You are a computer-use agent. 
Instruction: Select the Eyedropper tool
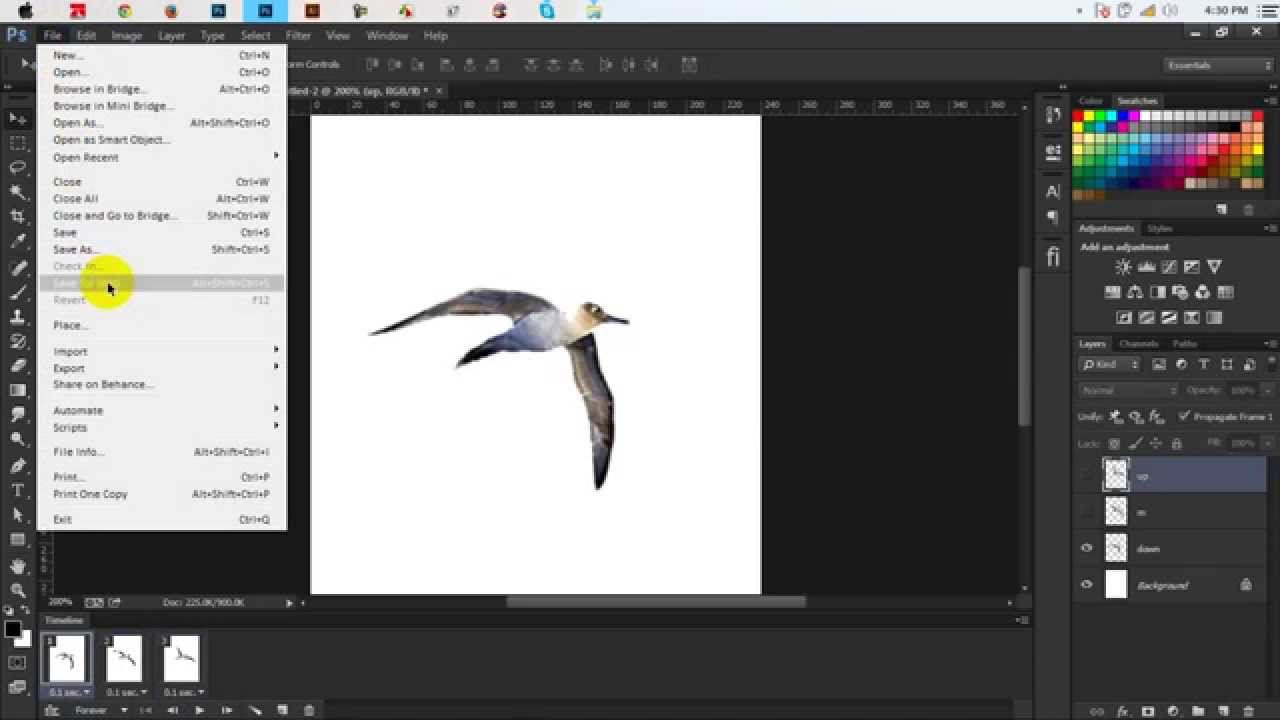coord(18,242)
